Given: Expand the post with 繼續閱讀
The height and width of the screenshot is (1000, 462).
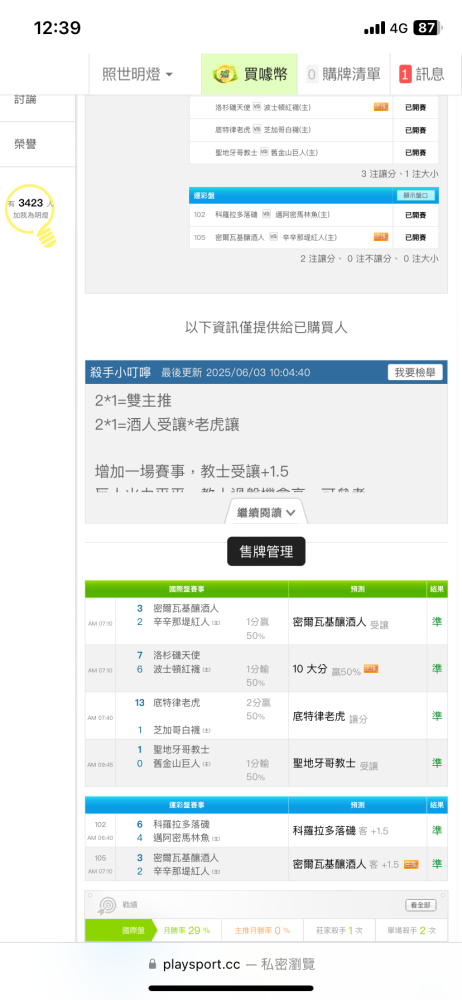Looking at the screenshot, I should pyautogui.click(x=266, y=512).
